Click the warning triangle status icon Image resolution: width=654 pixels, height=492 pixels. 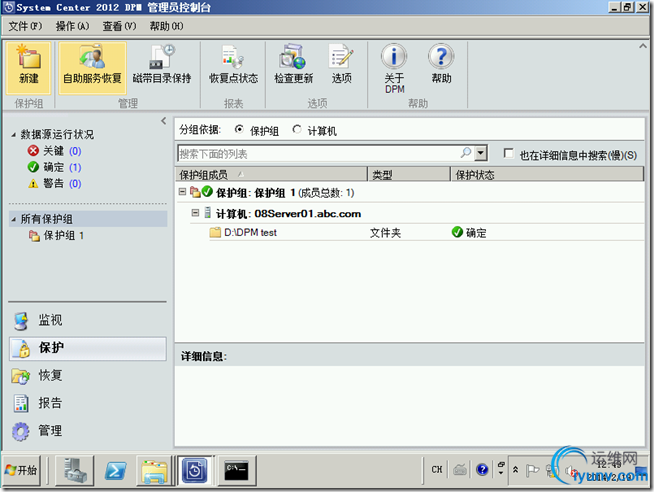[x=33, y=183]
